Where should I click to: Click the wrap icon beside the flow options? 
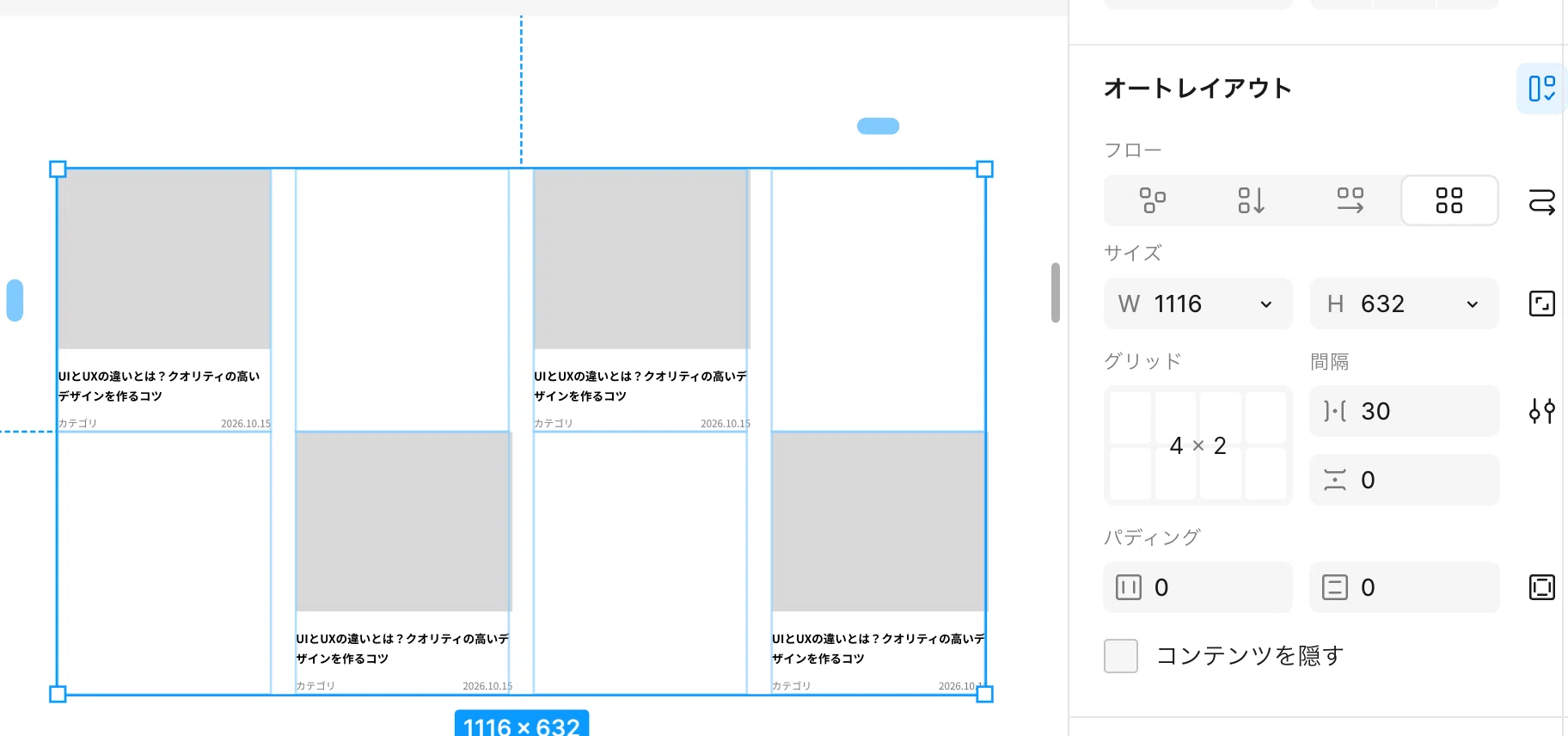(x=1542, y=201)
